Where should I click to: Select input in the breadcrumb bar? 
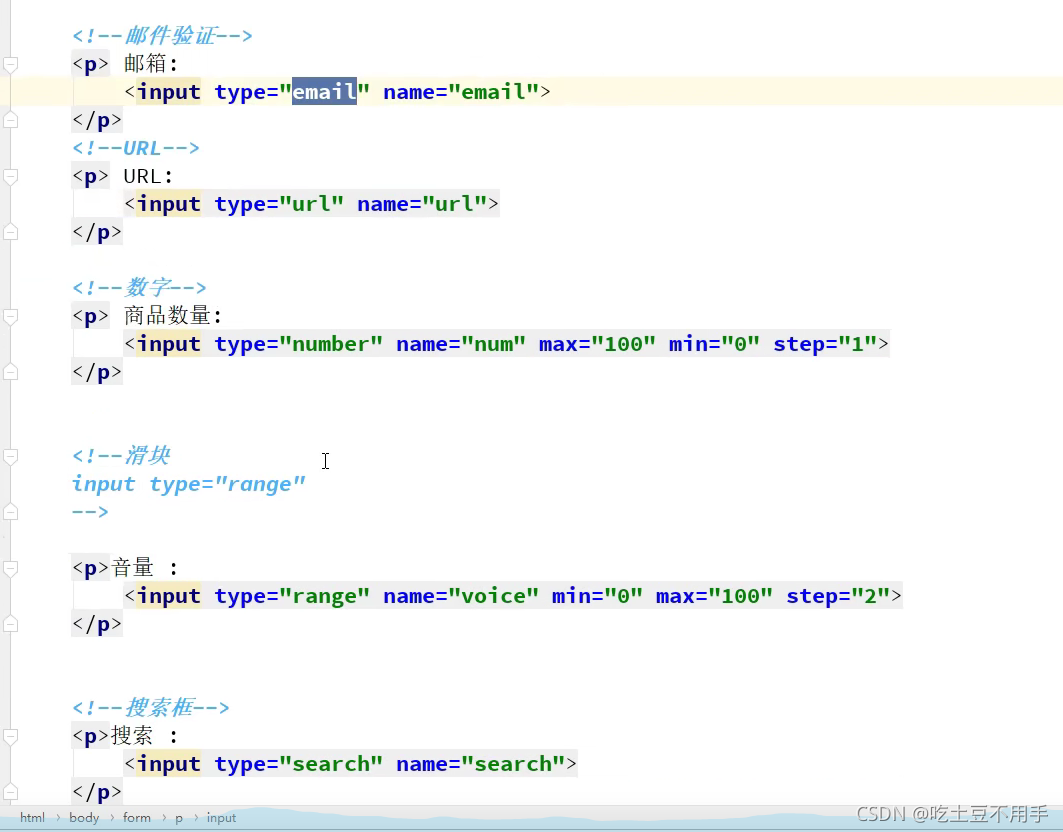point(221,818)
